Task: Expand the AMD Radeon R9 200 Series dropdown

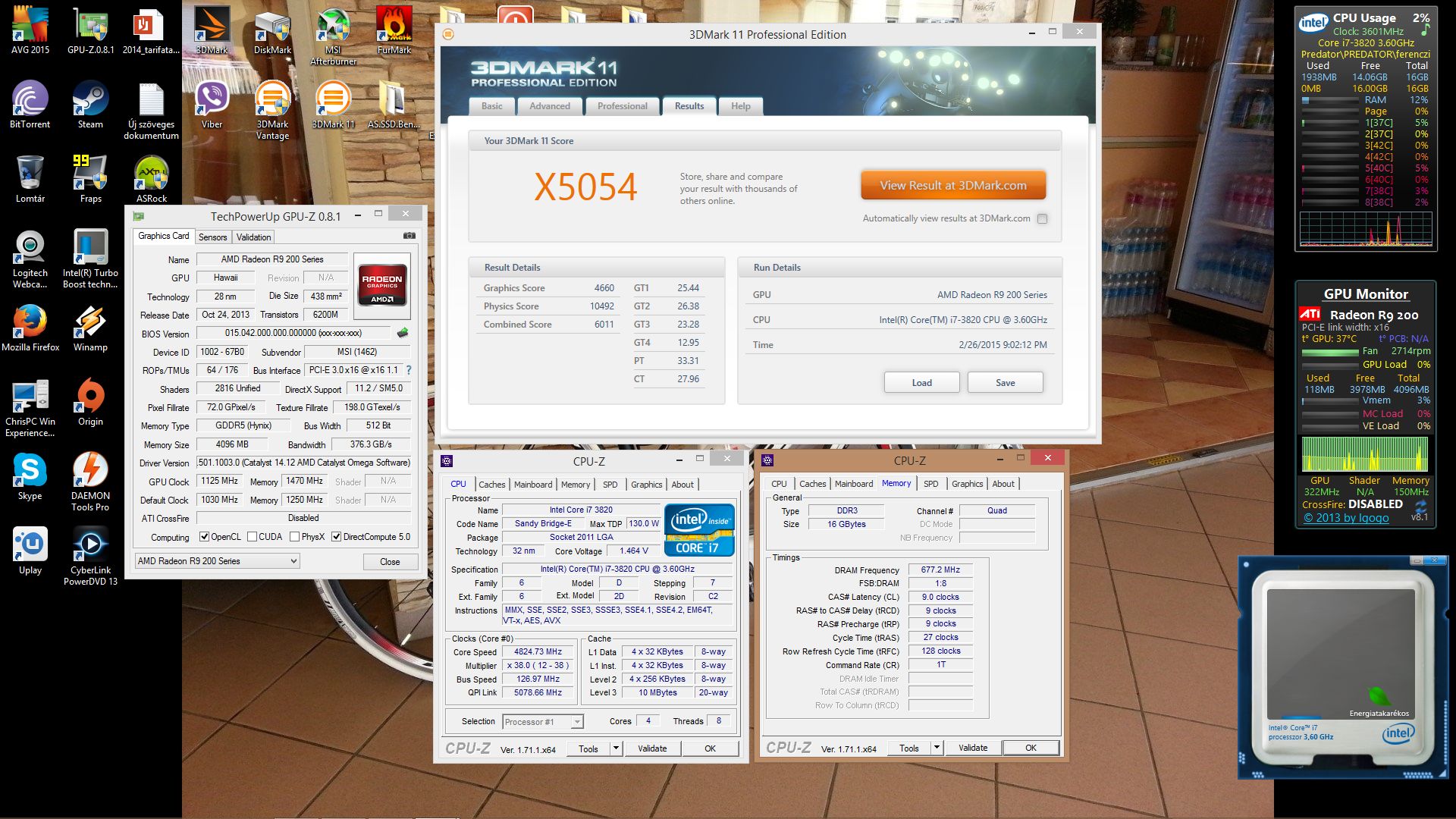Action: [293, 561]
